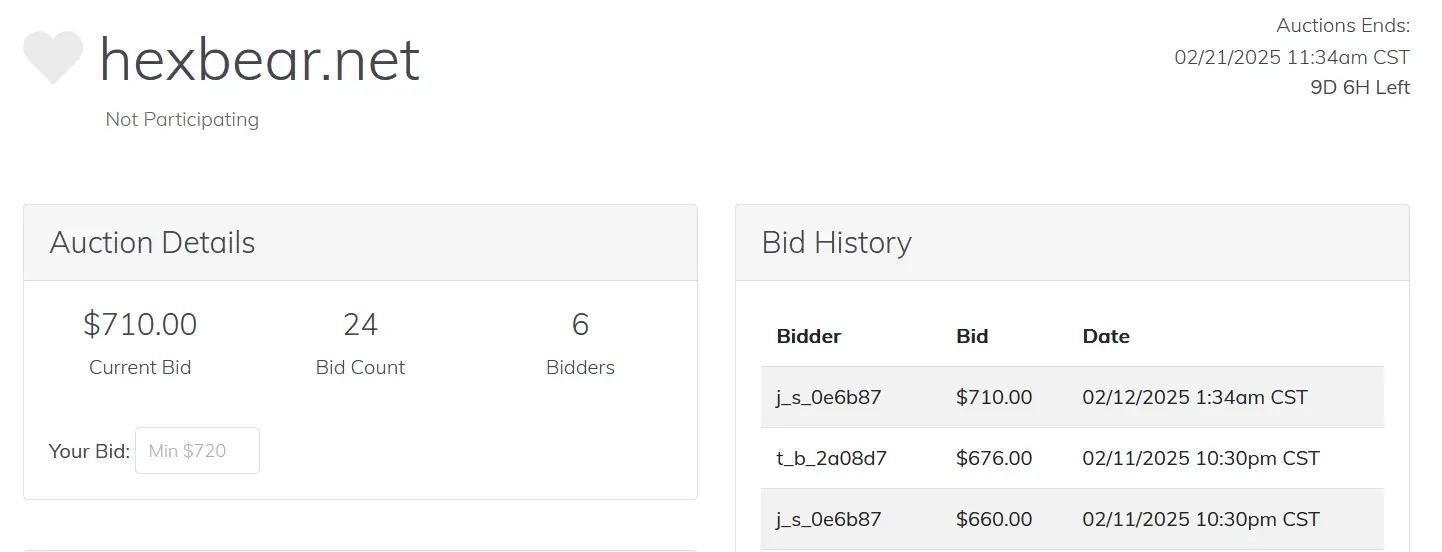Click the Bidders count value 6
1442x552 pixels.
pos(580,324)
